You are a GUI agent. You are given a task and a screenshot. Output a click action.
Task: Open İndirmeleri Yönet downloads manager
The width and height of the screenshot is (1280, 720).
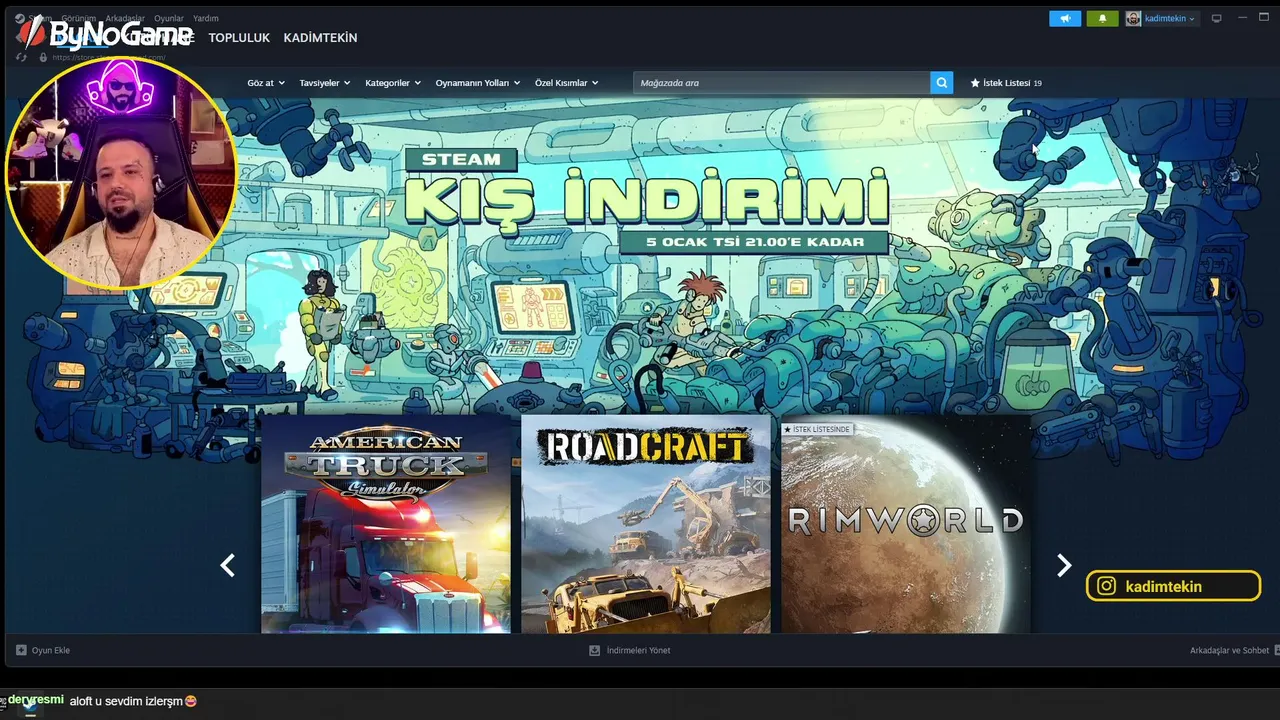click(630, 650)
